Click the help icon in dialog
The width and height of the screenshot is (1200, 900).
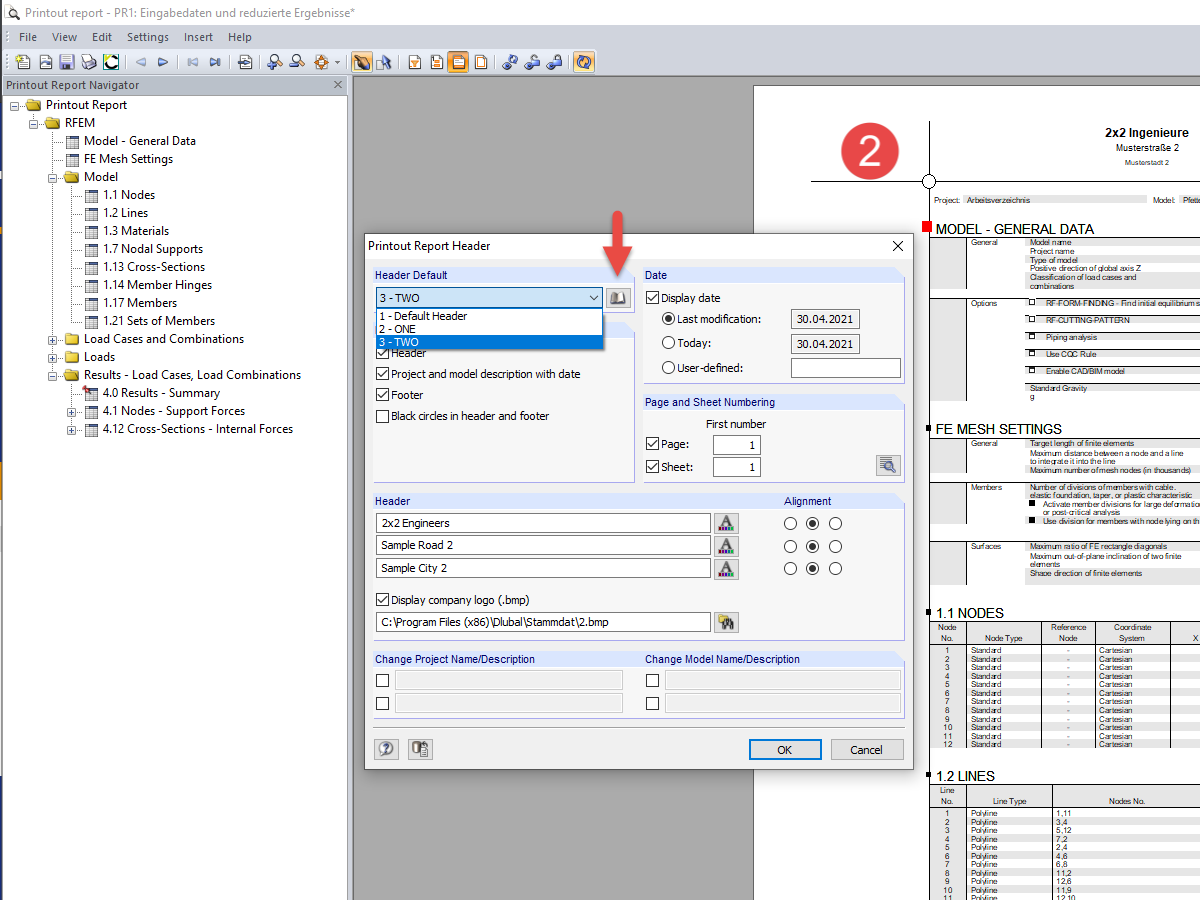(x=386, y=749)
